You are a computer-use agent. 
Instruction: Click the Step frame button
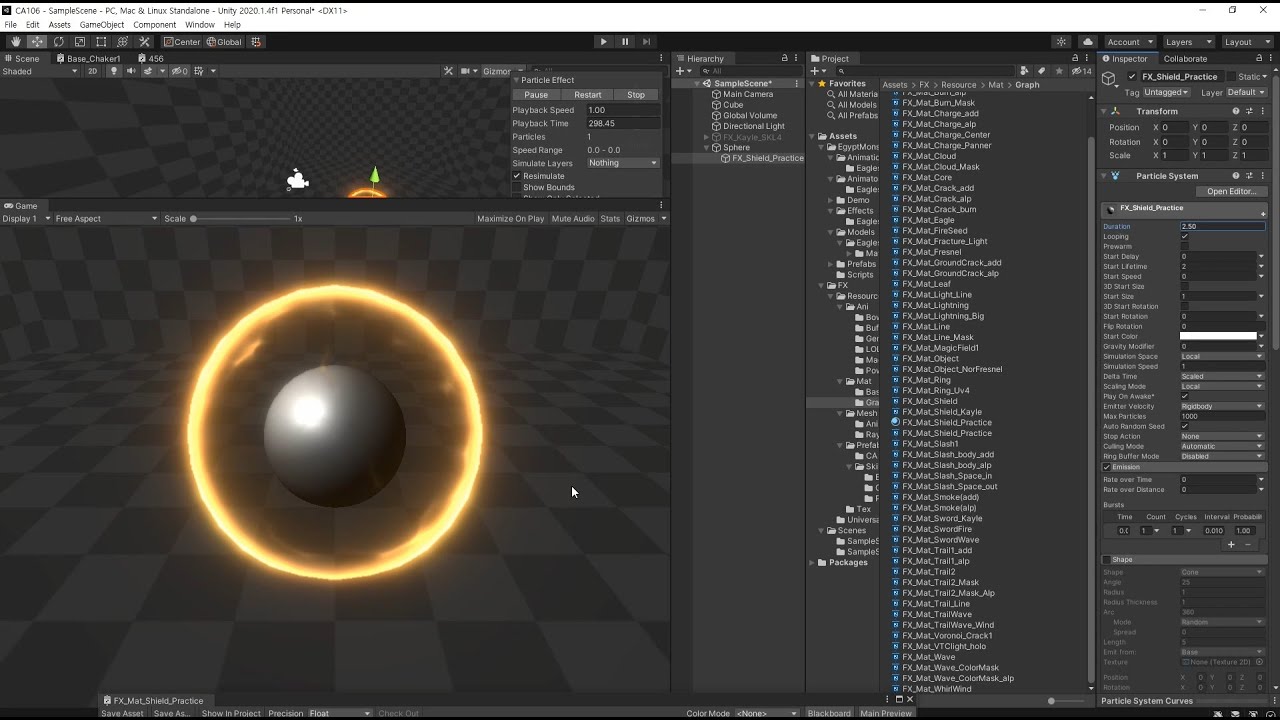pyautogui.click(x=647, y=42)
